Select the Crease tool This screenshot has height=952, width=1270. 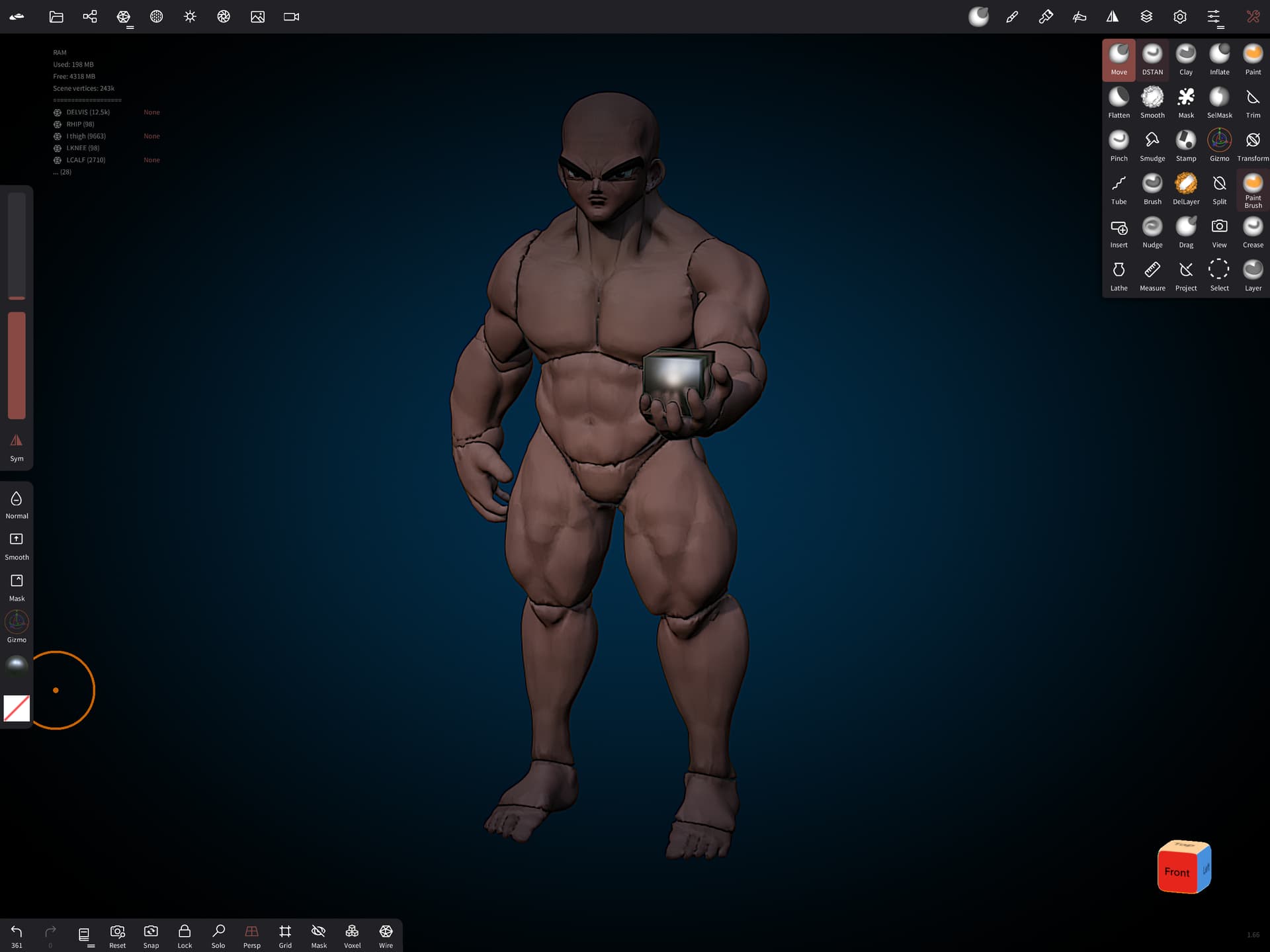[x=1252, y=232]
